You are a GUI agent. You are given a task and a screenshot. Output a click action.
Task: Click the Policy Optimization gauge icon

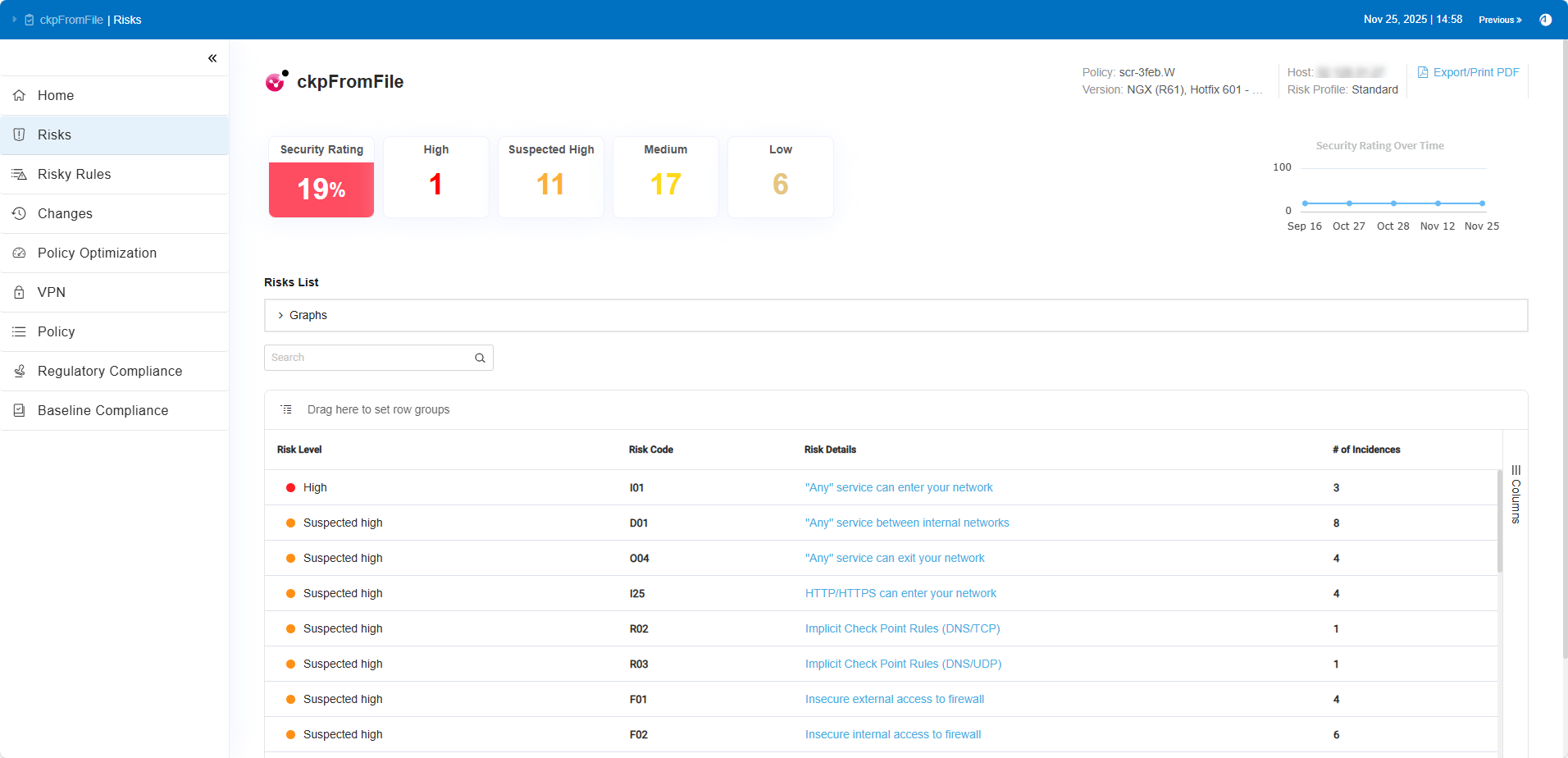(19, 253)
